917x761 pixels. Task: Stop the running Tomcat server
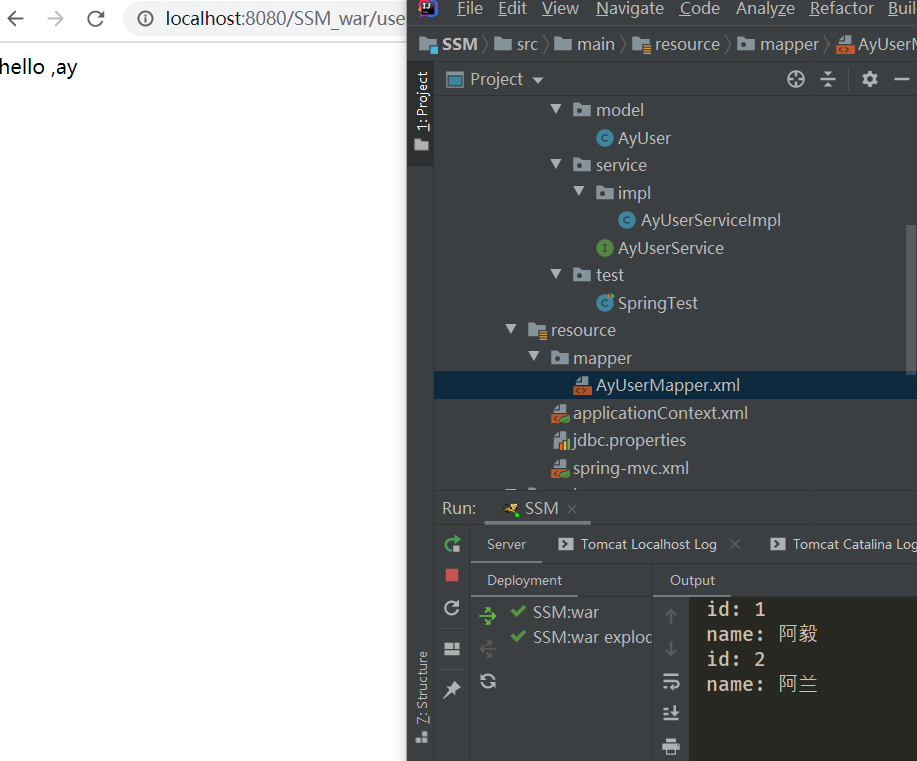point(451,575)
